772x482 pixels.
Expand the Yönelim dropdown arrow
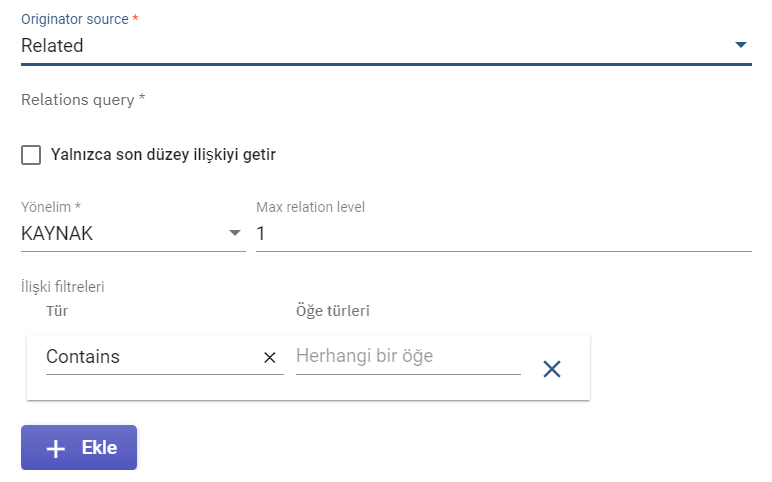tap(235, 233)
